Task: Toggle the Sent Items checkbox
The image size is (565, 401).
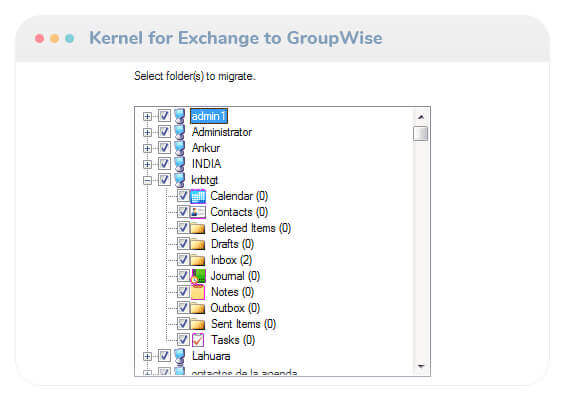Action: tap(183, 324)
